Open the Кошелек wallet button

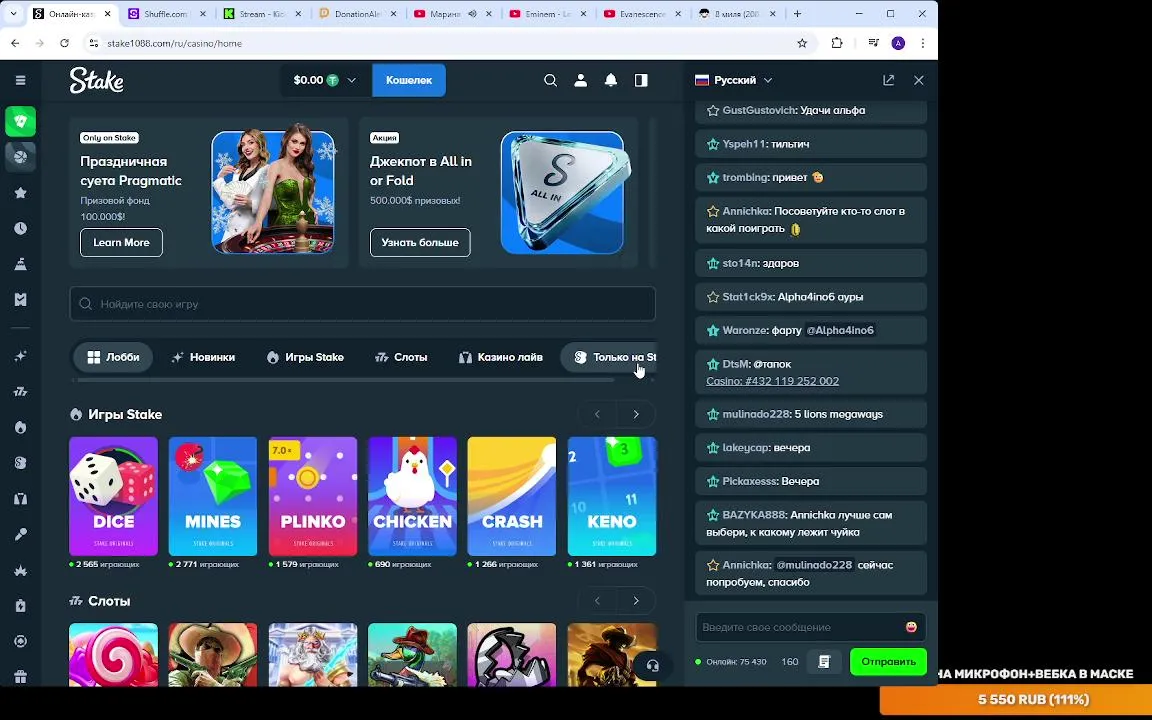click(408, 80)
